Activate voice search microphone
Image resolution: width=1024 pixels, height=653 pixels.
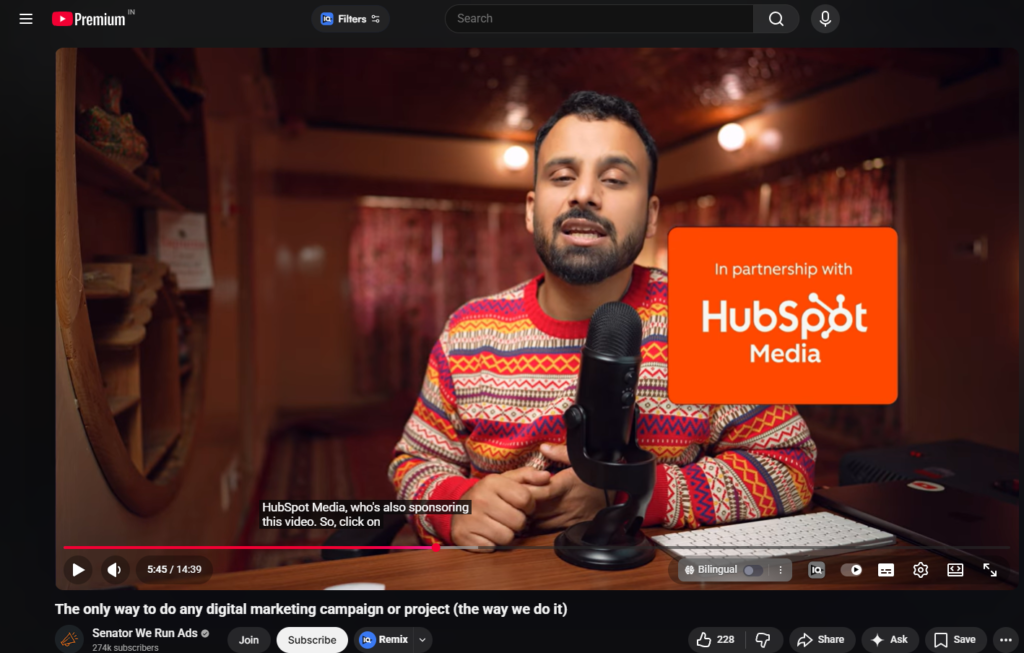[825, 19]
